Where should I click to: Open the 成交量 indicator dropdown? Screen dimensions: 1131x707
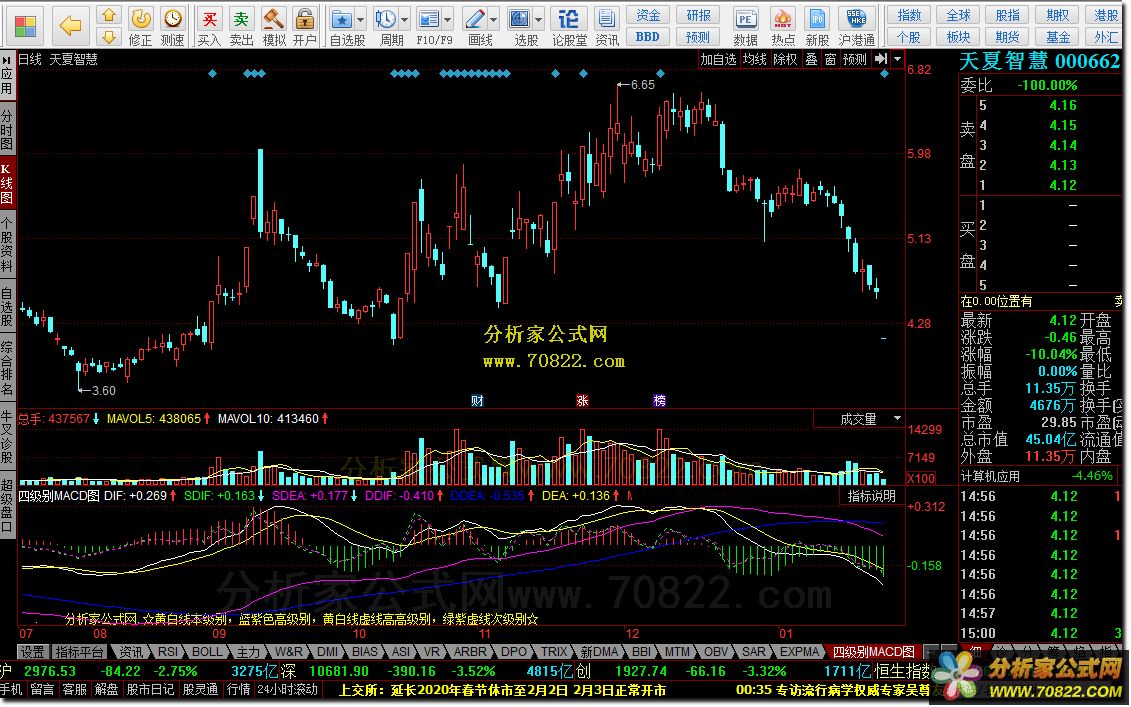[897, 419]
